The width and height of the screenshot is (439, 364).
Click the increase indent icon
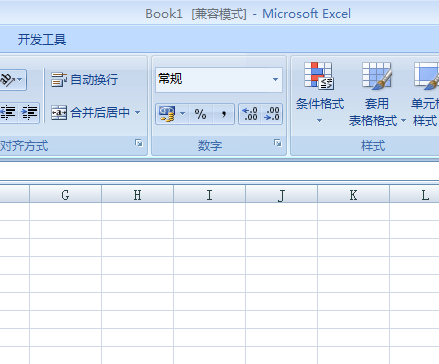29,113
